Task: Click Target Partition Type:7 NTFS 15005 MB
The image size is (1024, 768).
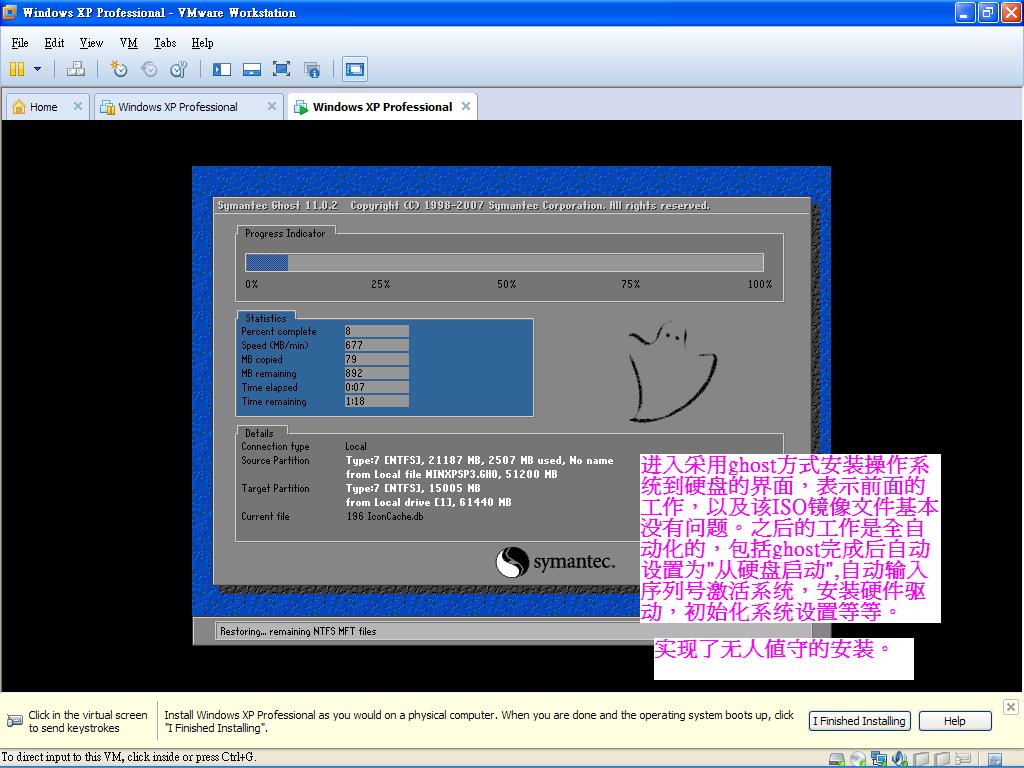Action: (x=413, y=488)
